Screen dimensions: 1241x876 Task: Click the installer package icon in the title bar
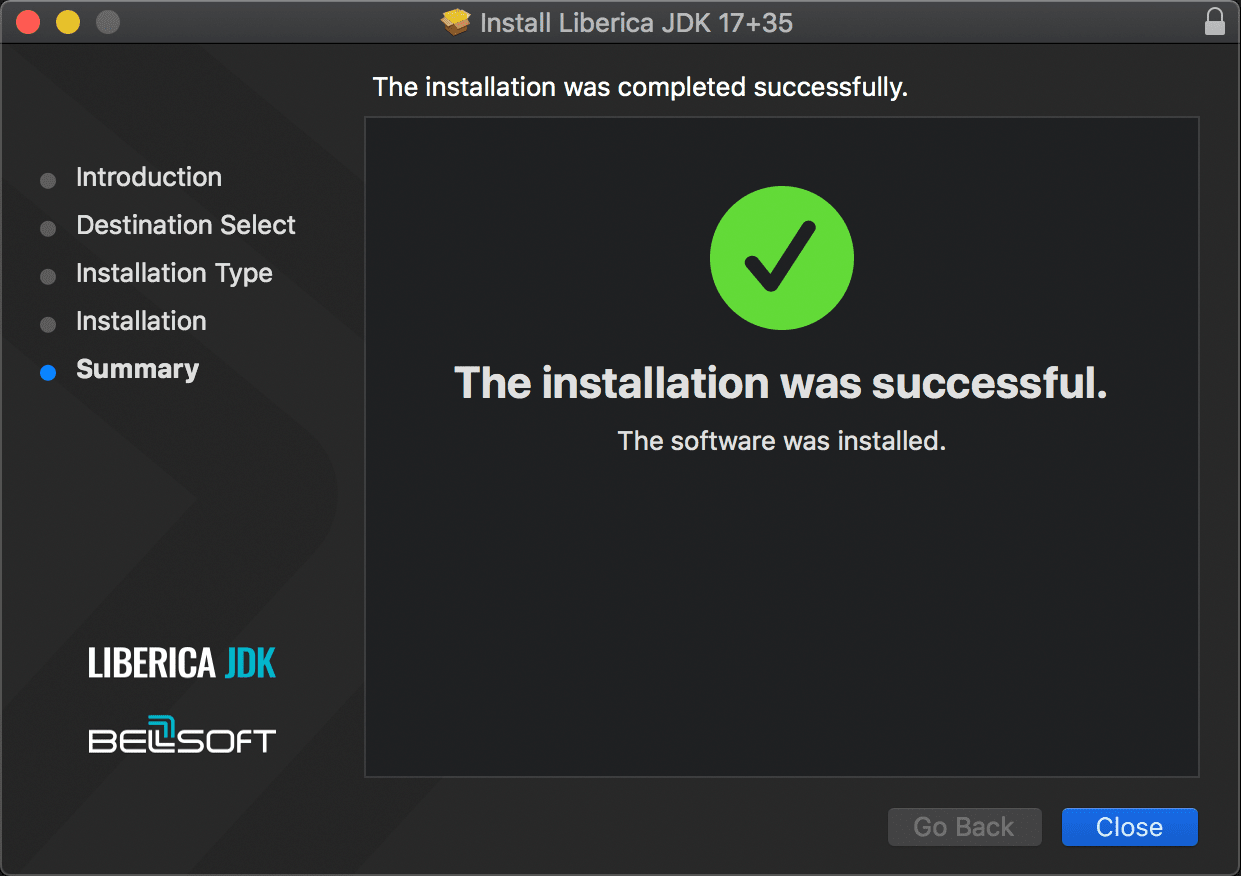pyautogui.click(x=455, y=22)
